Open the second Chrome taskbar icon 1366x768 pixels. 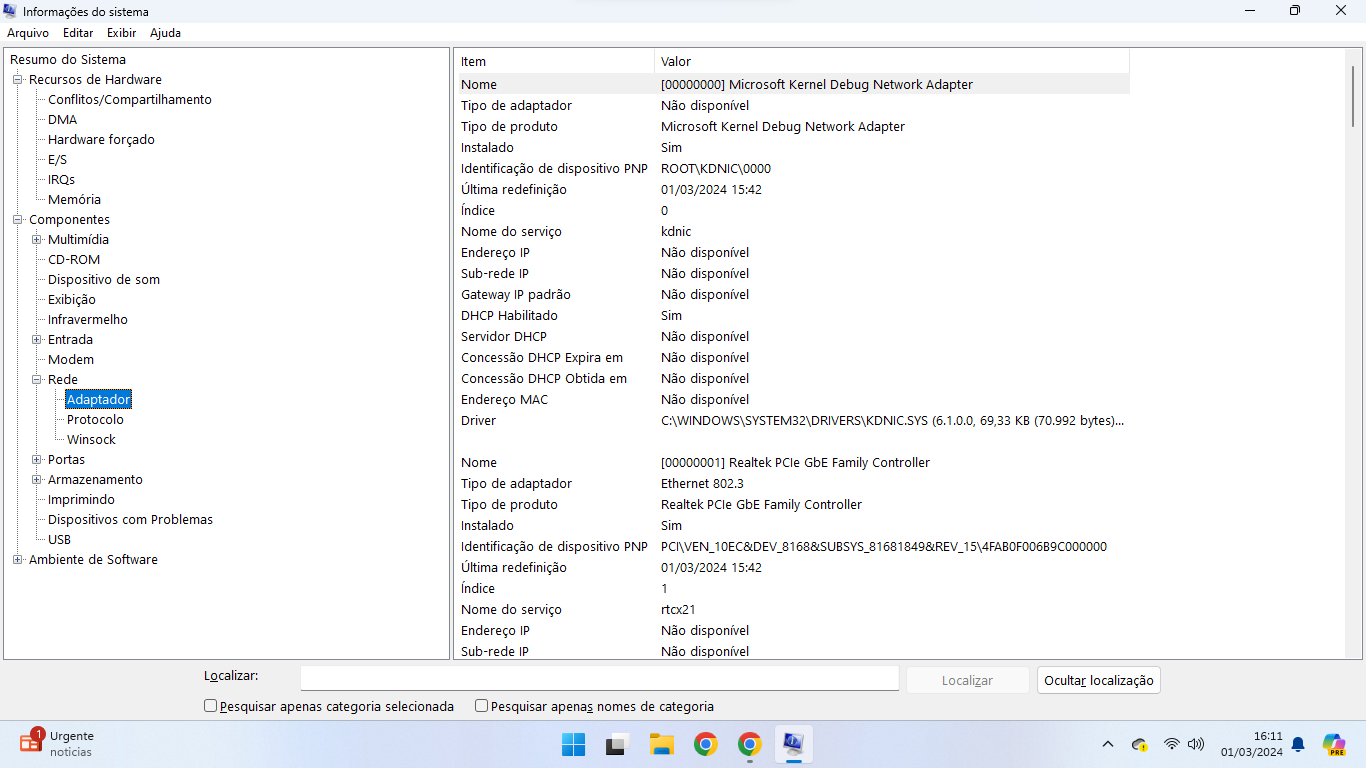pyautogui.click(x=750, y=744)
